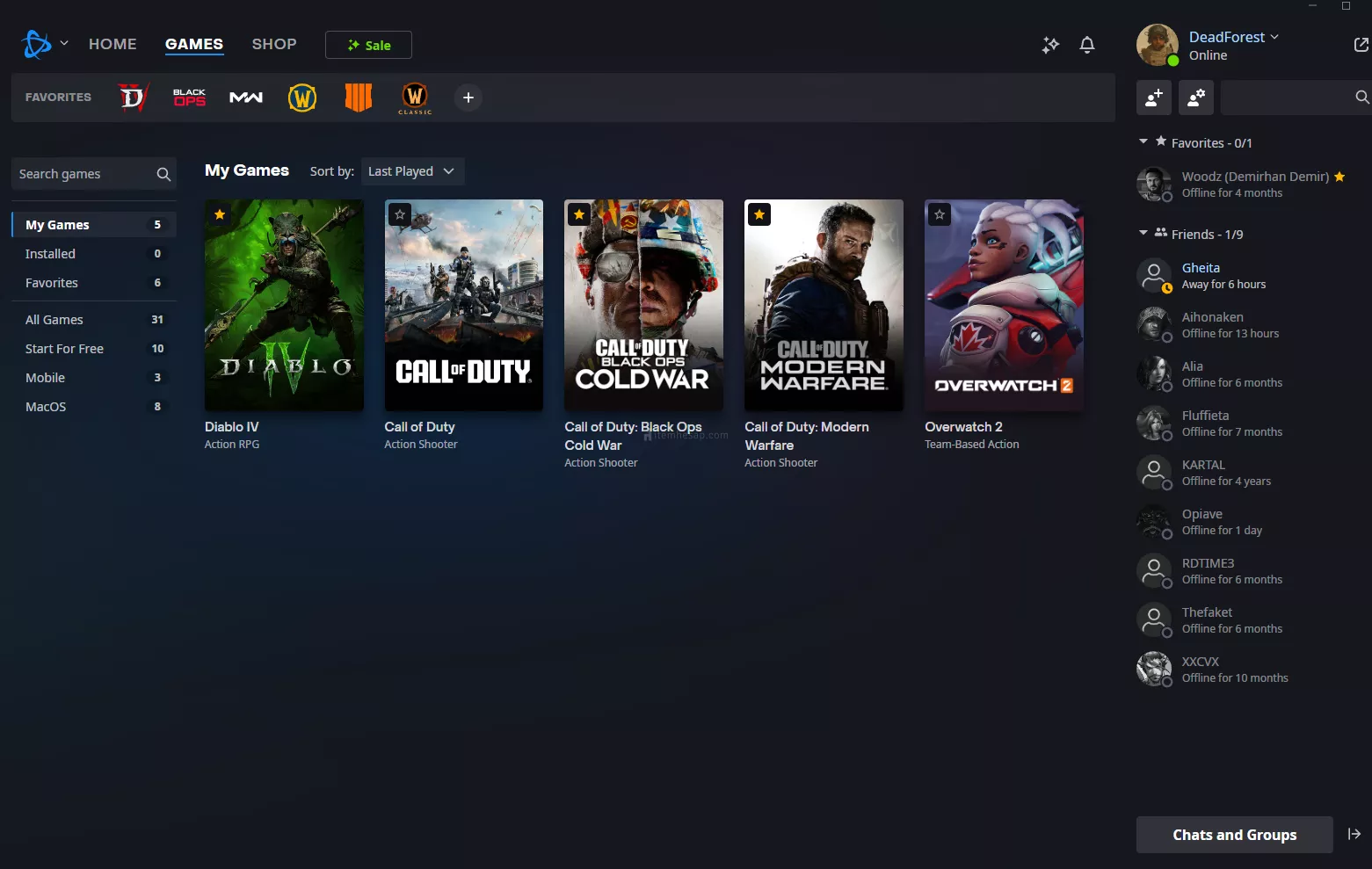Screen dimensions: 1372x869
Task: Click the green Sale button
Action: point(368,45)
